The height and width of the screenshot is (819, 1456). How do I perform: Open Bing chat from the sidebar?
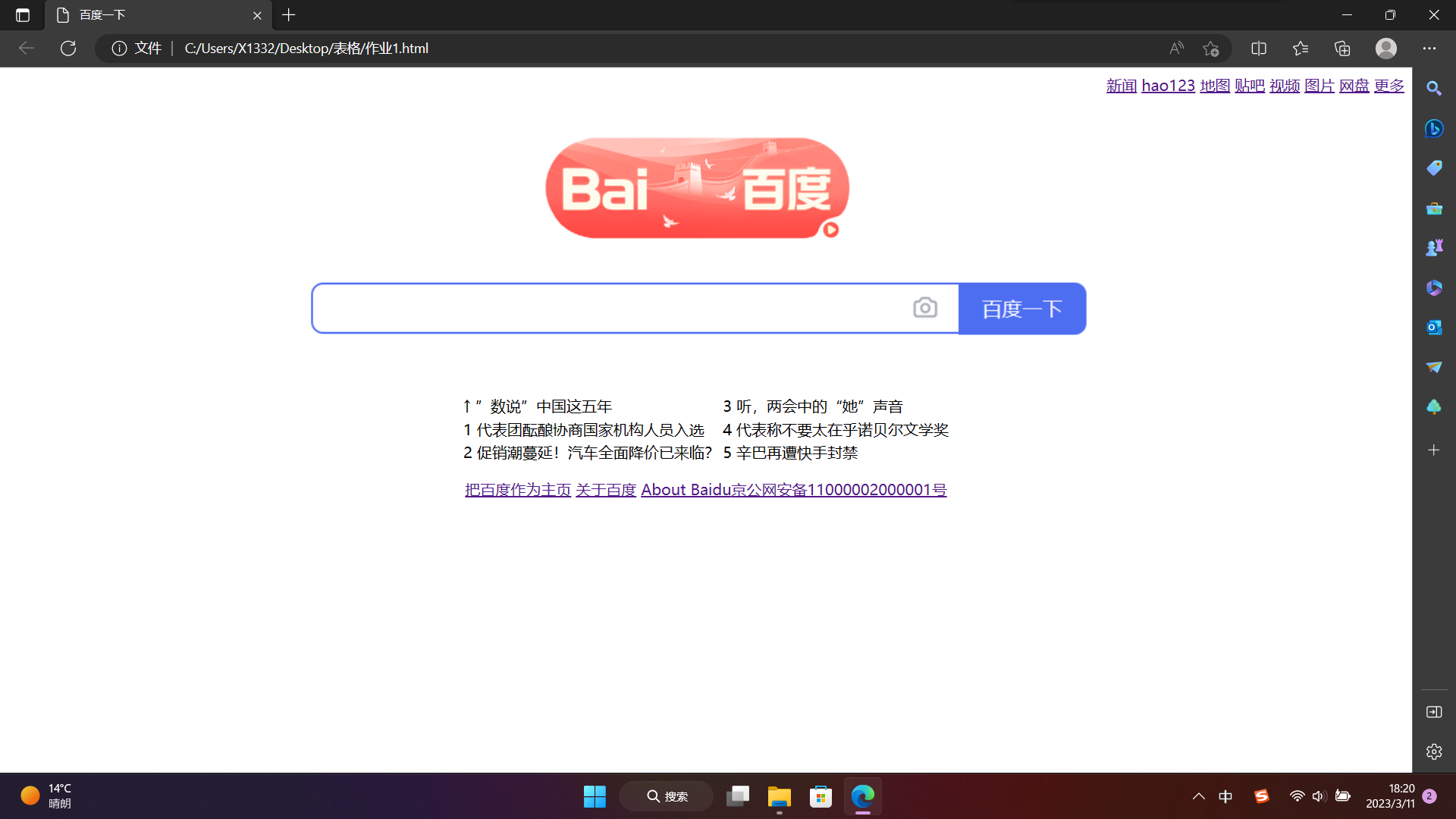coord(1433,128)
